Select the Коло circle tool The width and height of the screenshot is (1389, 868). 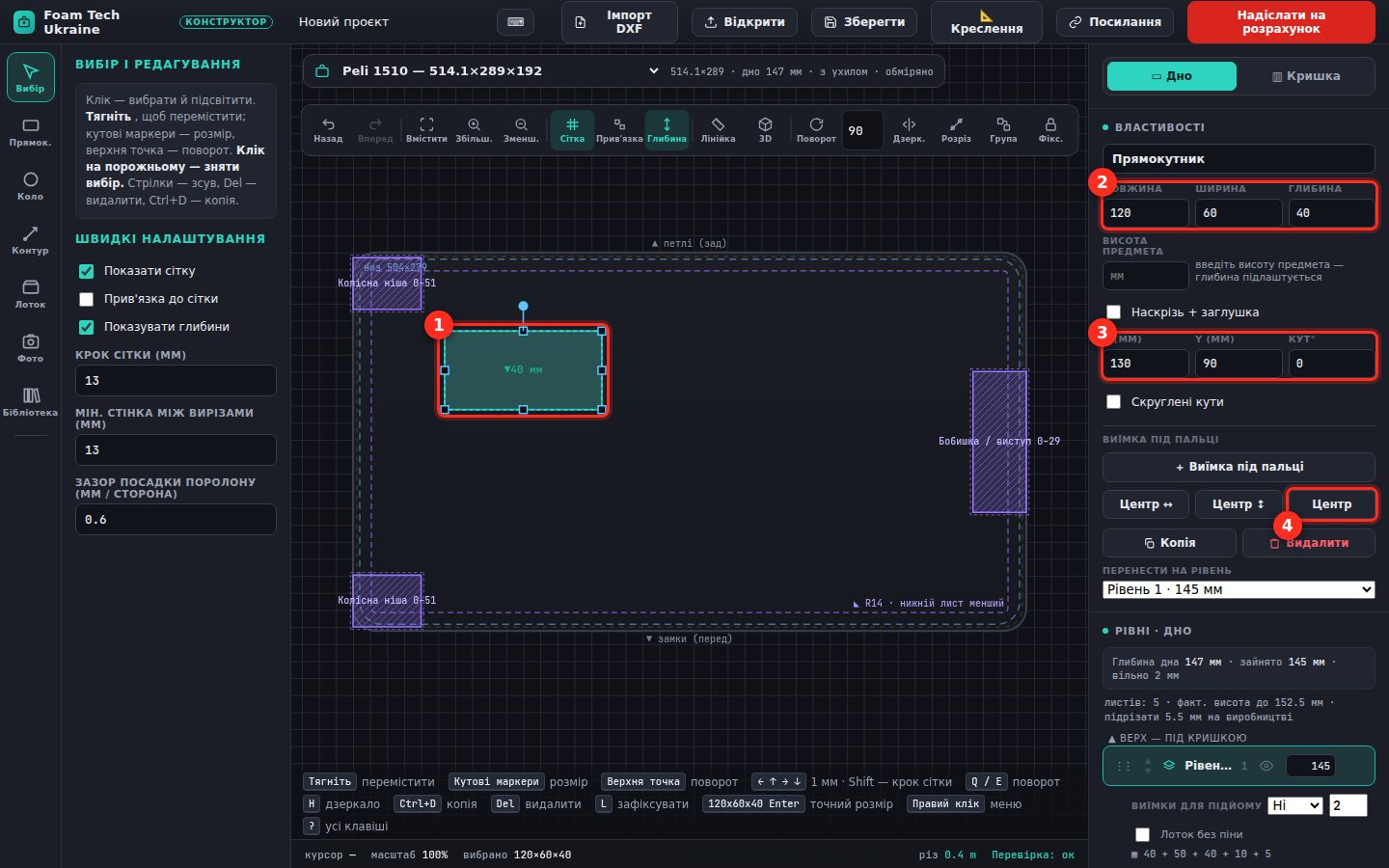tap(30, 186)
